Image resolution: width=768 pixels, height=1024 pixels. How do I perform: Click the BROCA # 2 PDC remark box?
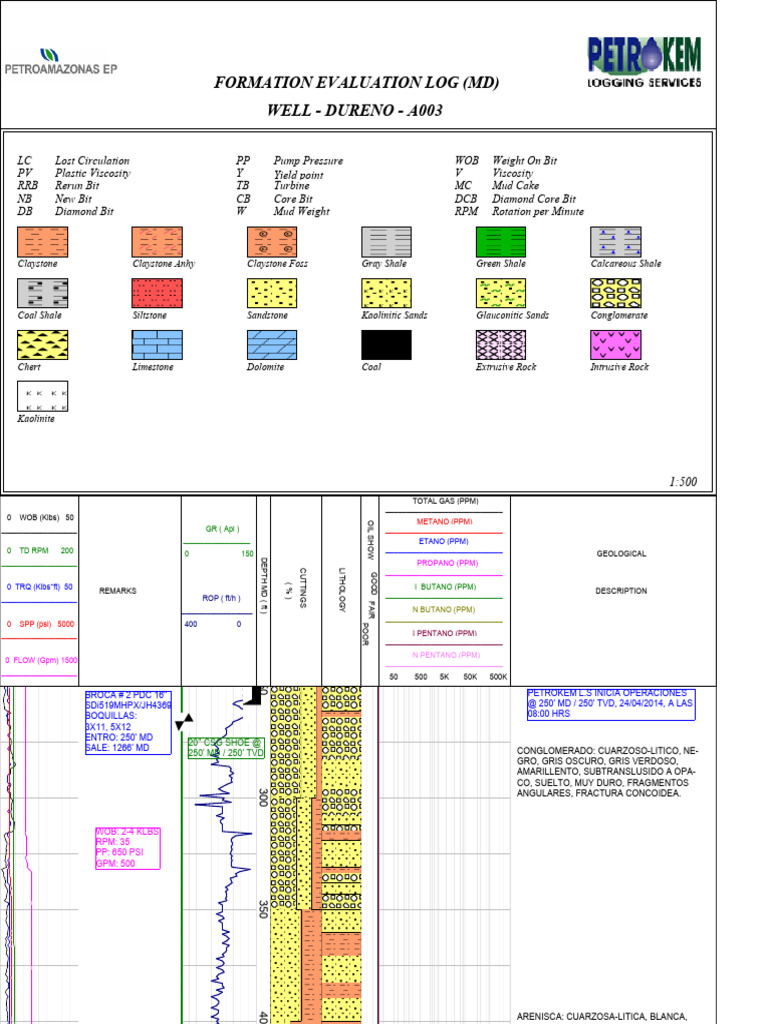(x=128, y=722)
